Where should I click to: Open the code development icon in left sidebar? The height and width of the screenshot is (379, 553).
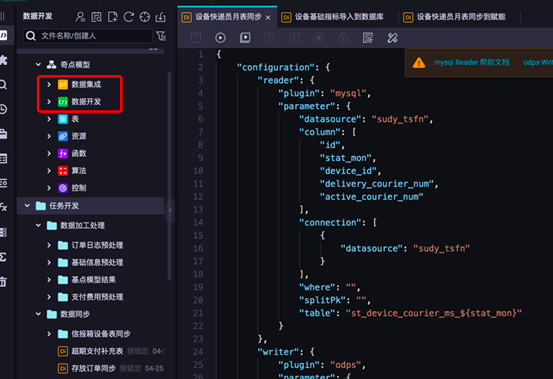4,35
